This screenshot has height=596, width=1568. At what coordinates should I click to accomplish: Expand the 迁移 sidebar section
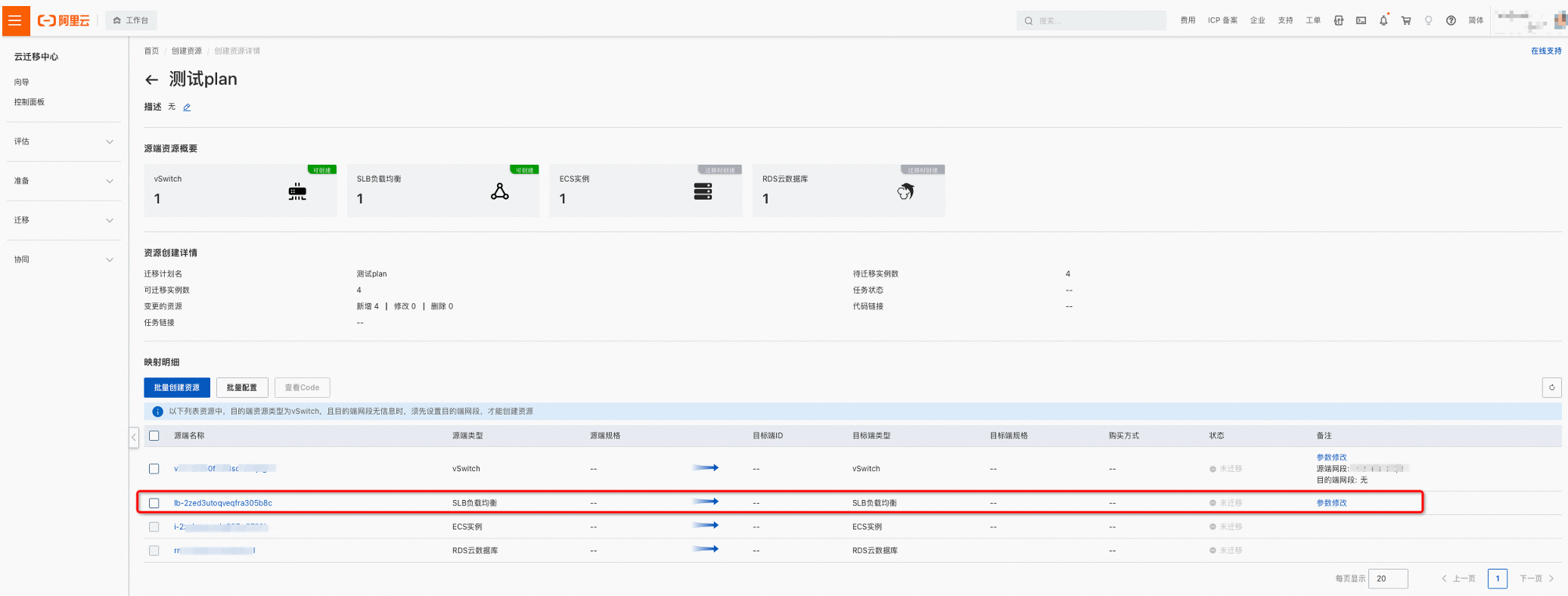coord(64,220)
